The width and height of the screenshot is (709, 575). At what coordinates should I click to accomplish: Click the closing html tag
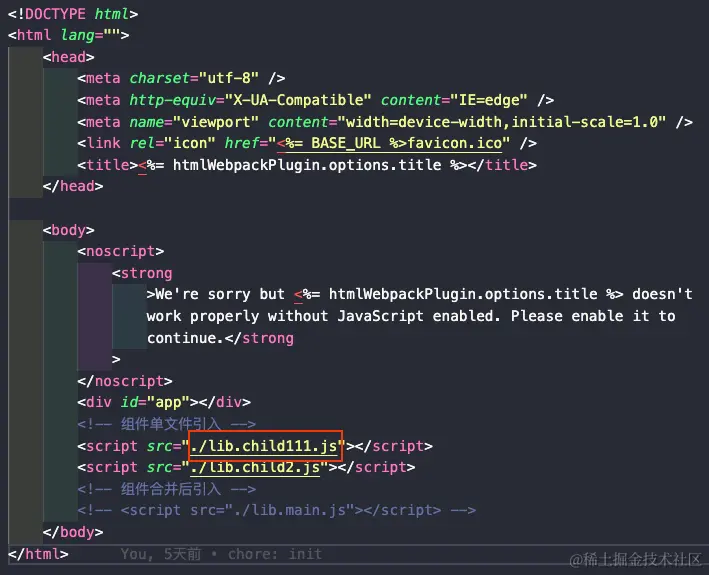[x=38, y=554]
